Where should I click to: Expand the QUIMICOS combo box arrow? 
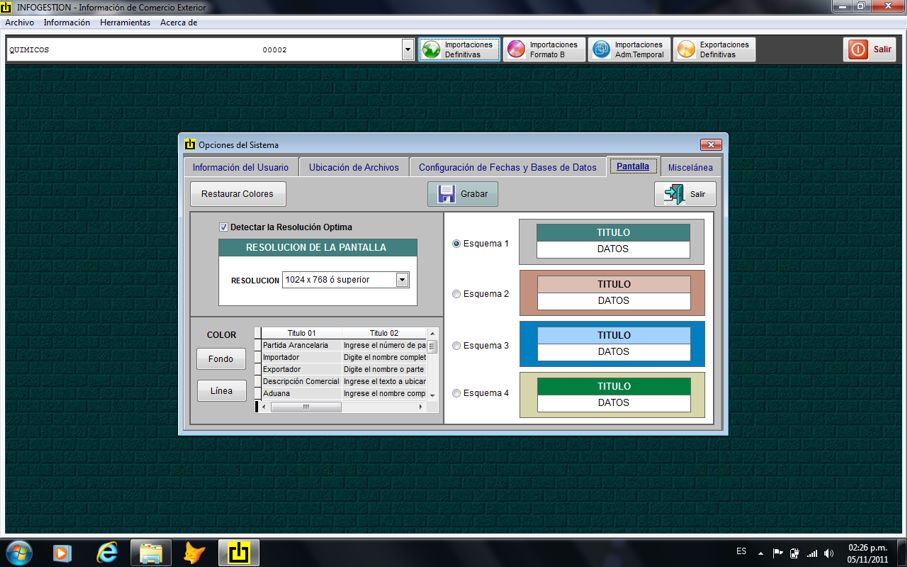coord(407,50)
